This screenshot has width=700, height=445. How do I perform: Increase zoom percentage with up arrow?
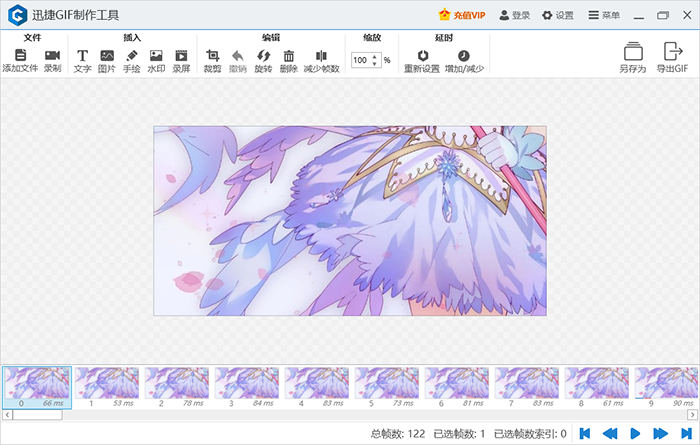(375, 56)
